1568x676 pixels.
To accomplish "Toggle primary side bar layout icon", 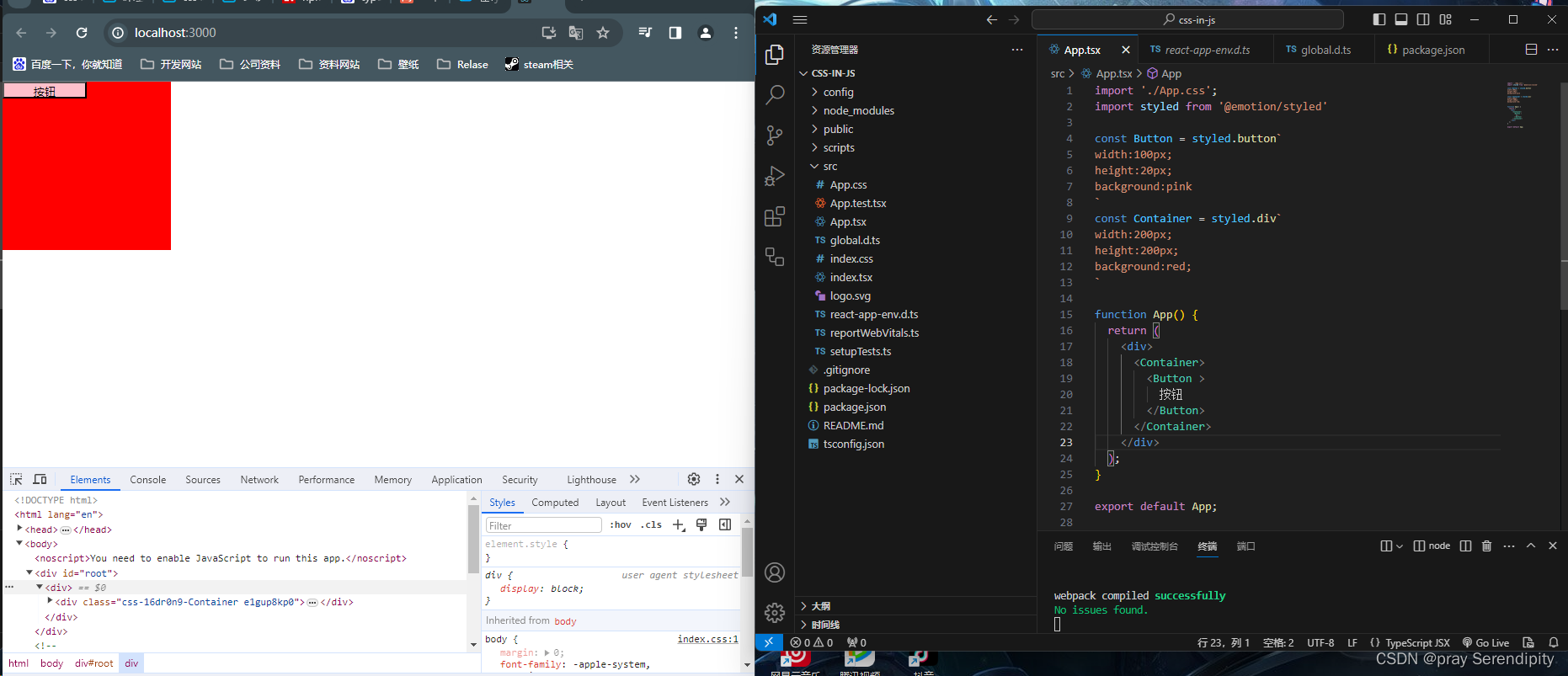I will (1379, 19).
